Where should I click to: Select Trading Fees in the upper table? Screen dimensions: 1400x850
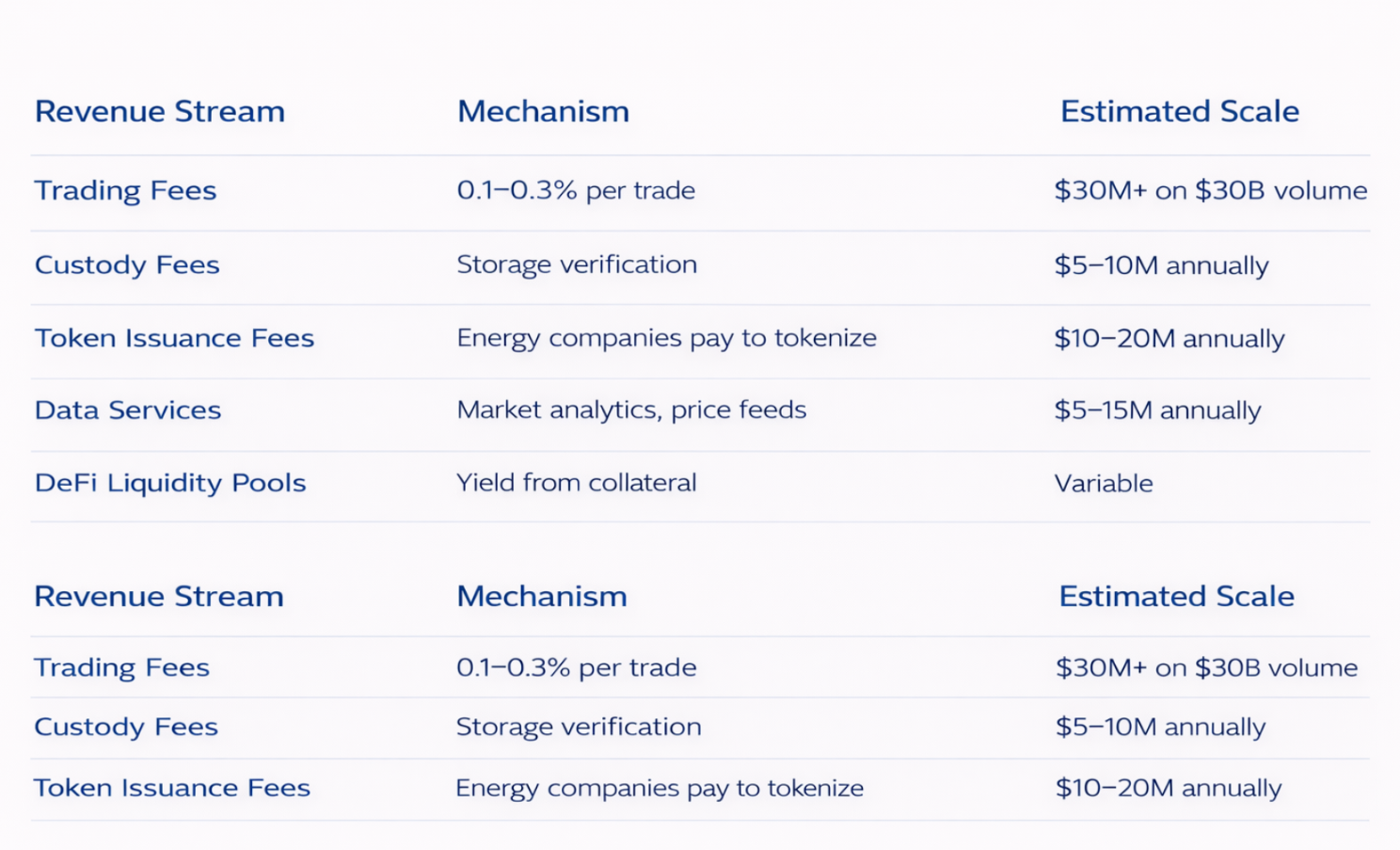(125, 191)
